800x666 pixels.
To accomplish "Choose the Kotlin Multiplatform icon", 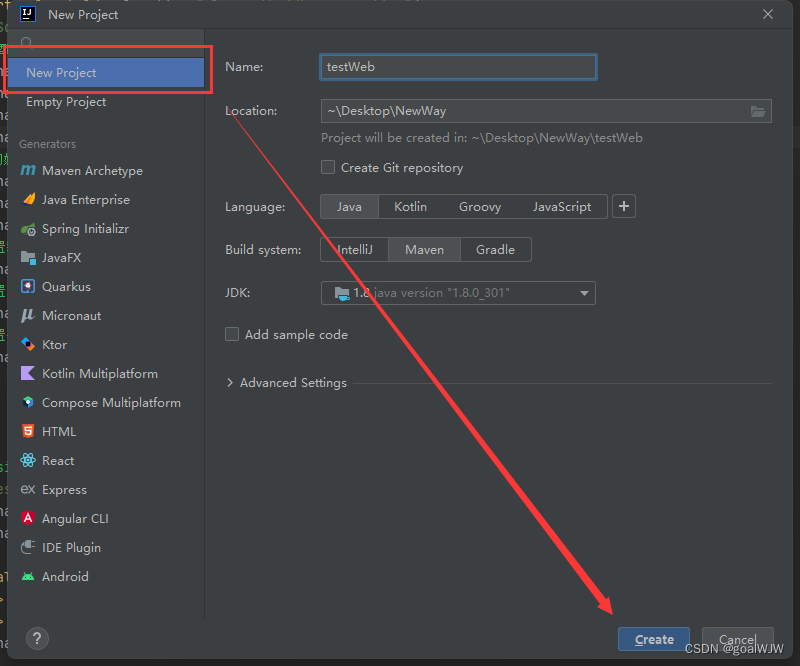I will (x=28, y=374).
